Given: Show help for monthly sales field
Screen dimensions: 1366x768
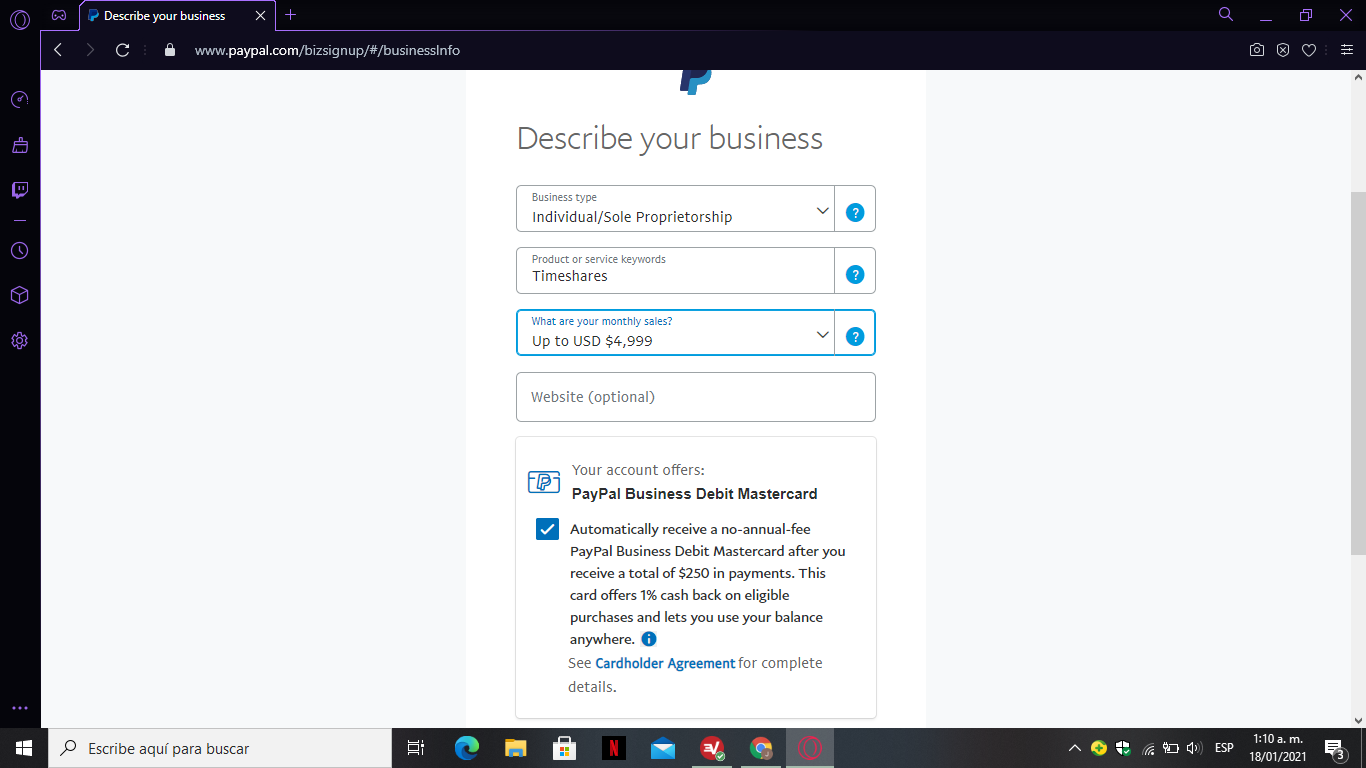Looking at the screenshot, I should point(855,336).
